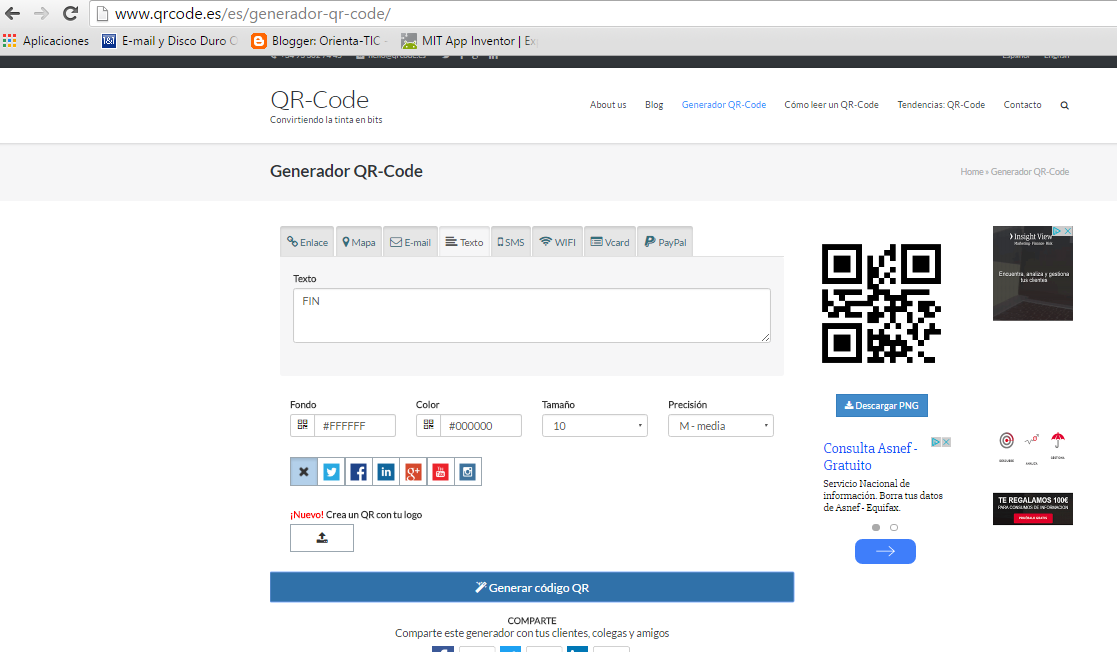The height and width of the screenshot is (652, 1117).
Task: Select the no-logo X option
Action: pos(303,472)
